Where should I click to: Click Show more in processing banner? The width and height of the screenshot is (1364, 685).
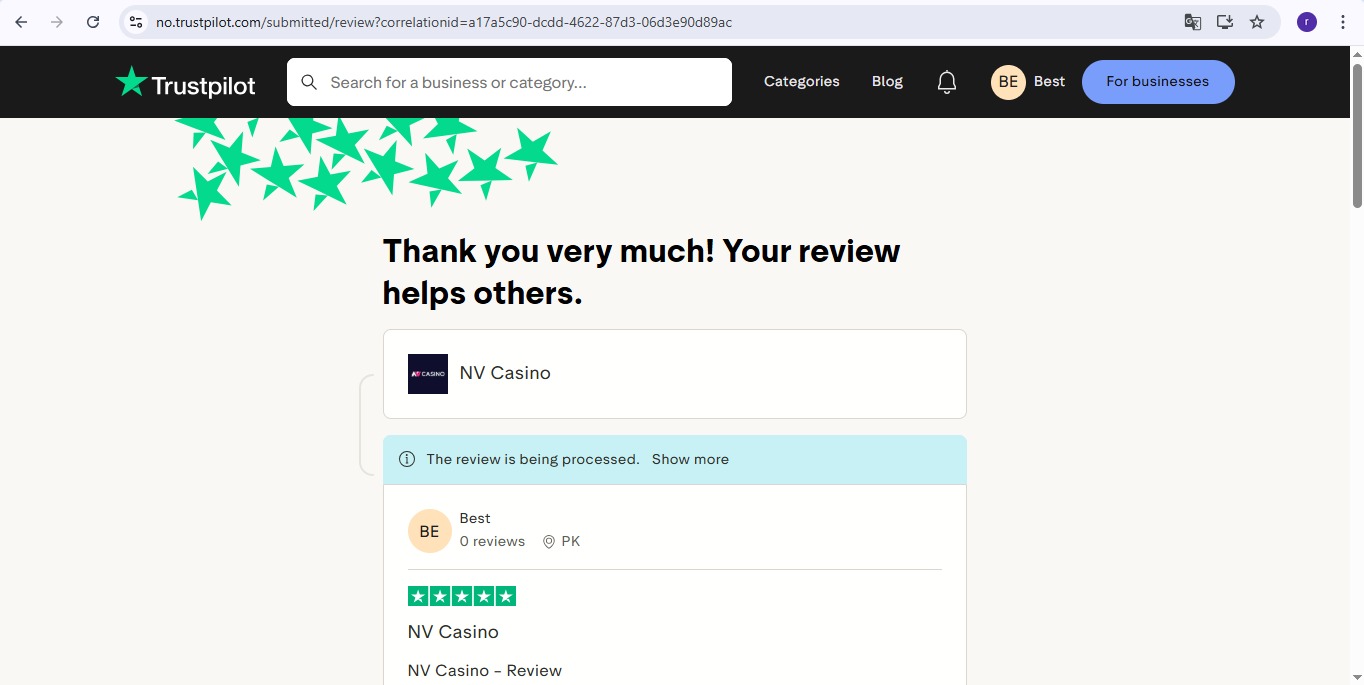[690, 460]
